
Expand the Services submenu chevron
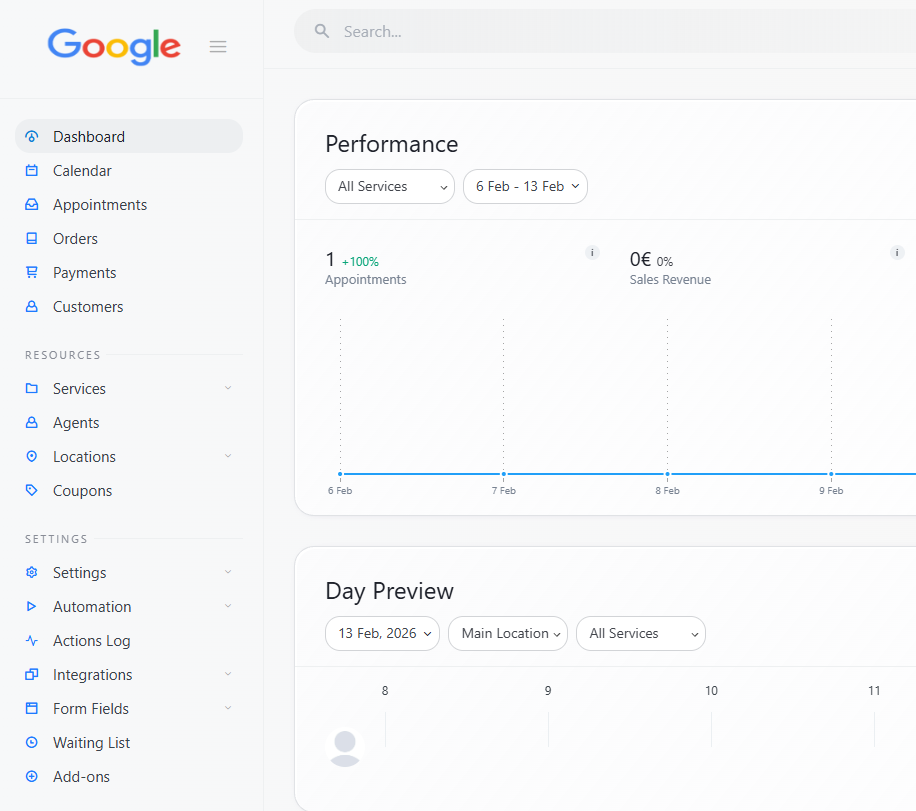[x=228, y=388]
